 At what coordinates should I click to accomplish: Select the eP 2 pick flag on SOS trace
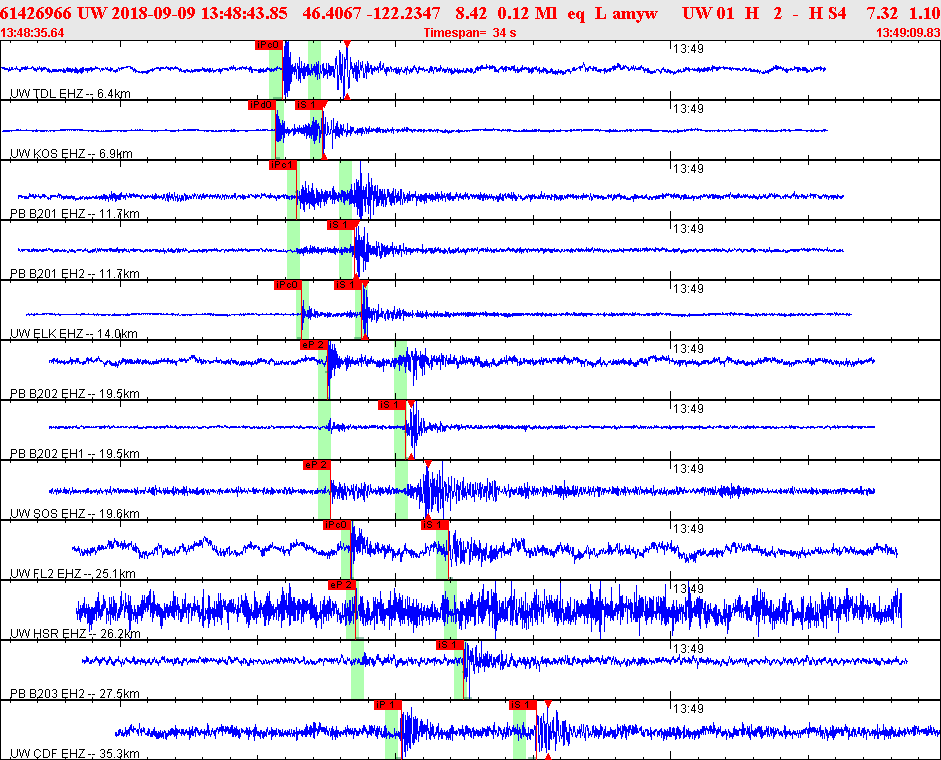point(316,465)
